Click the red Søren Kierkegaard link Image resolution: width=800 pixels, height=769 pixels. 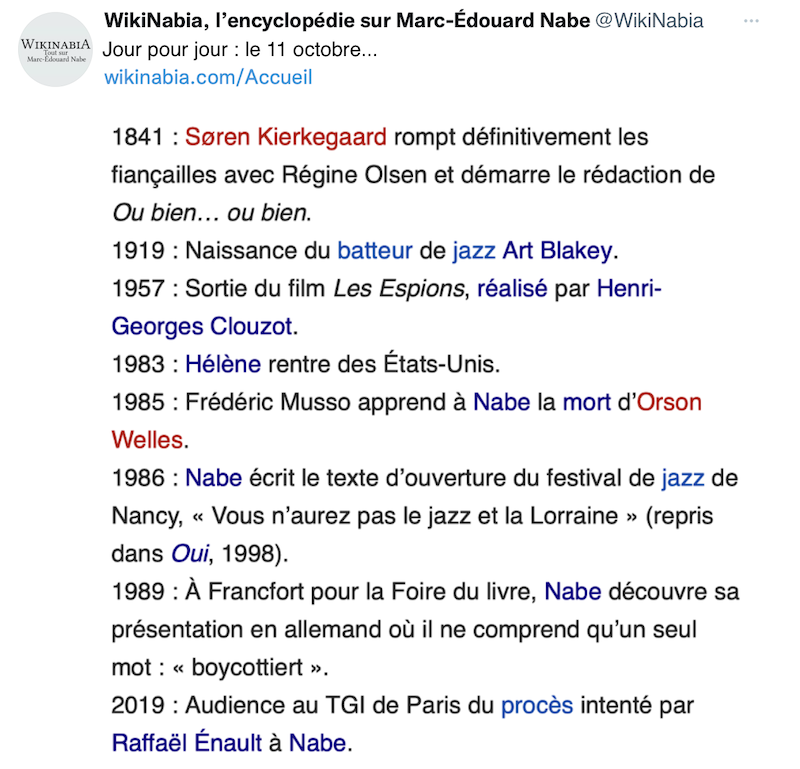[285, 136]
